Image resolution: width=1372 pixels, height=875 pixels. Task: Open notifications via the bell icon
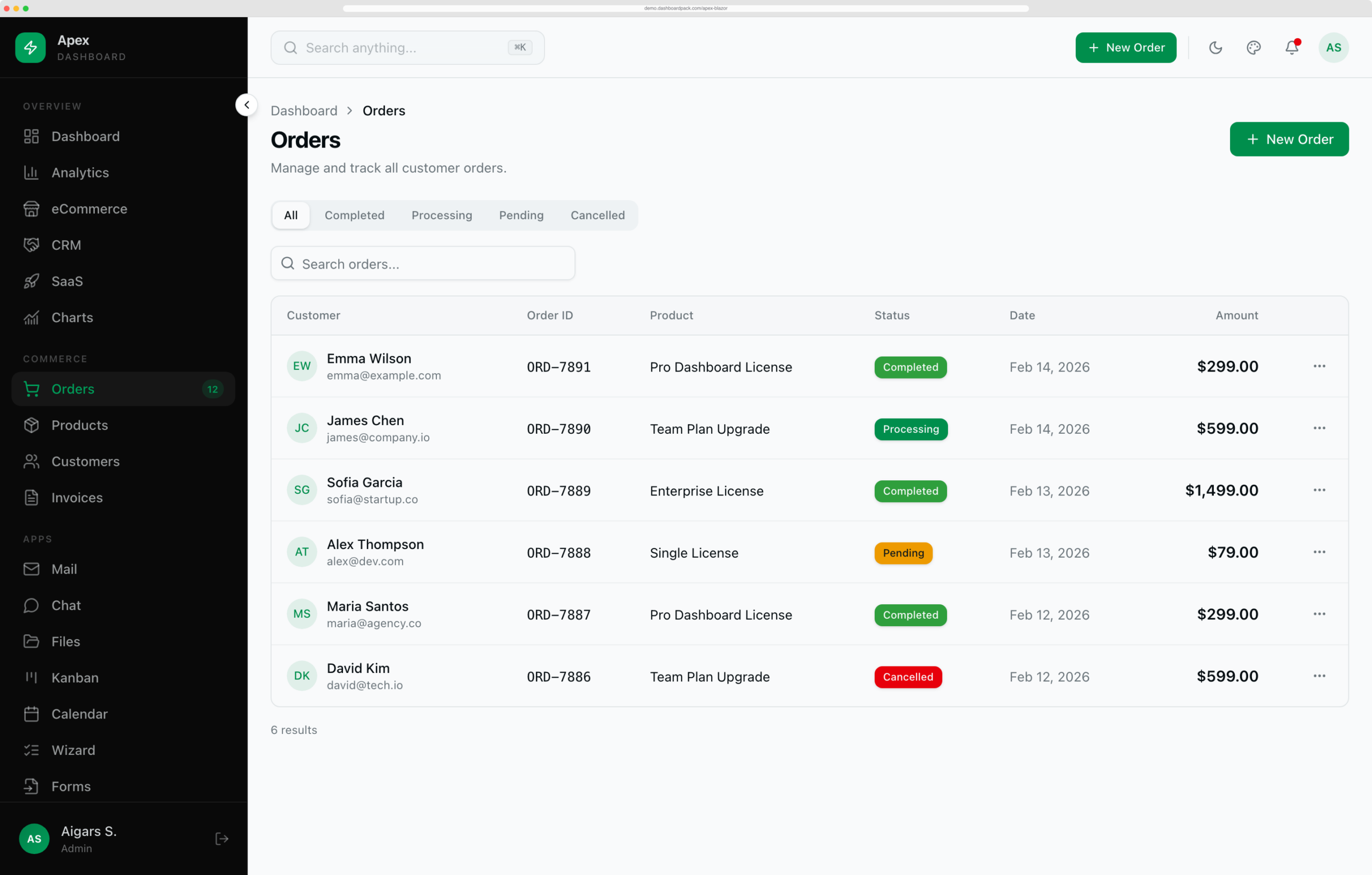pyautogui.click(x=1292, y=47)
